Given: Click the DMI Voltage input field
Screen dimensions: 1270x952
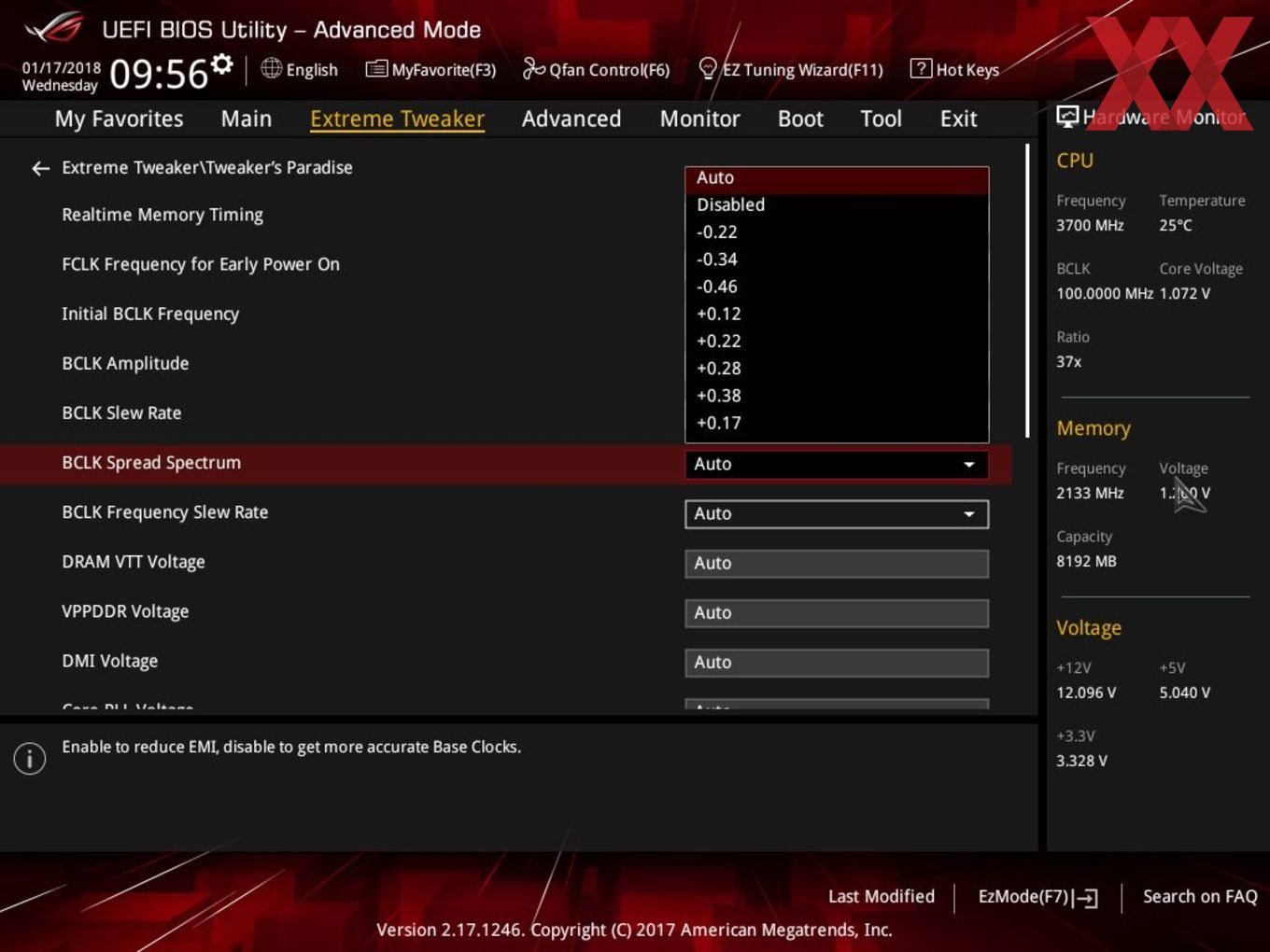Looking at the screenshot, I should pyautogui.click(x=837, y=663).
